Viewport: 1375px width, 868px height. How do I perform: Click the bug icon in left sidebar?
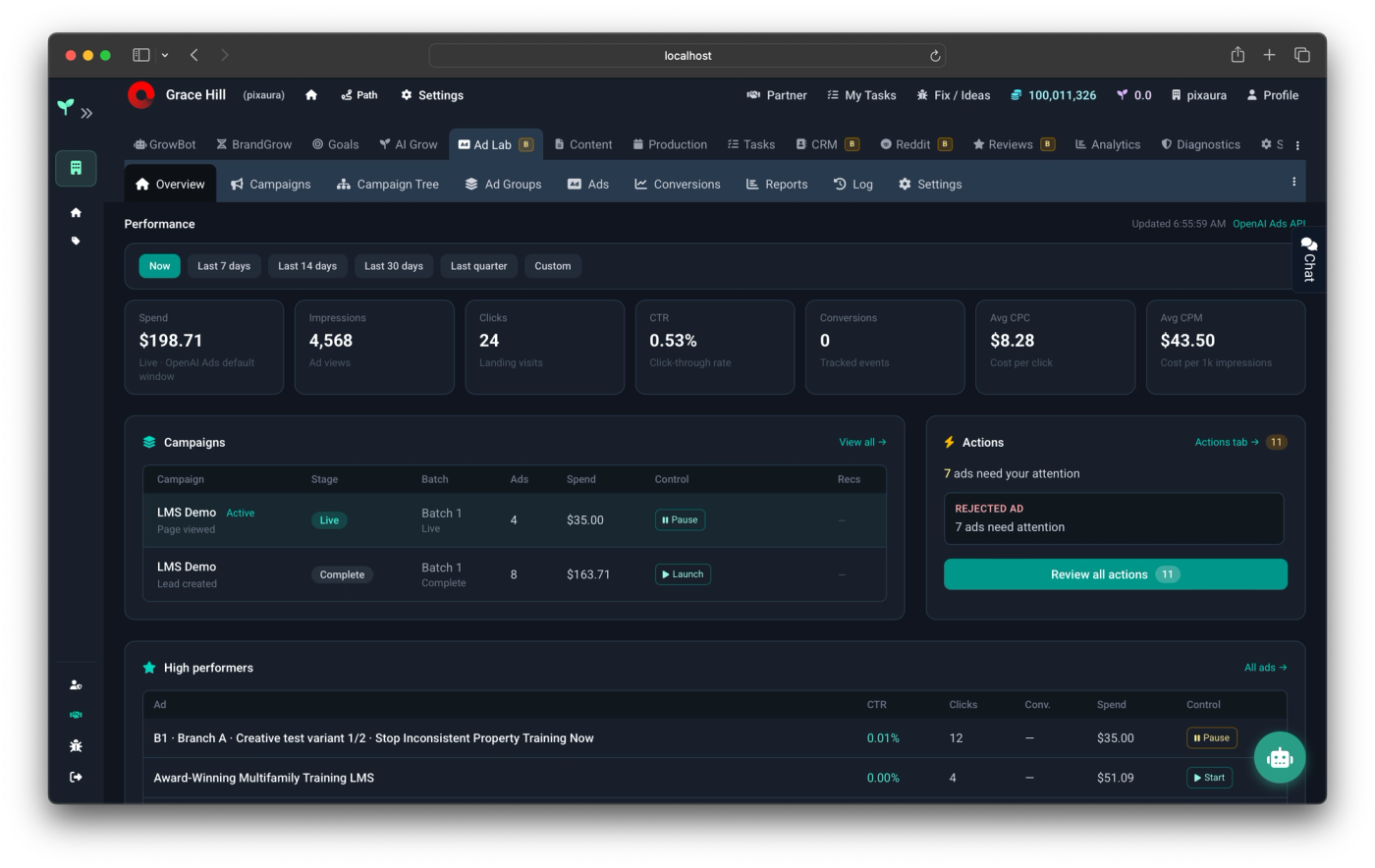click(76, 746)
